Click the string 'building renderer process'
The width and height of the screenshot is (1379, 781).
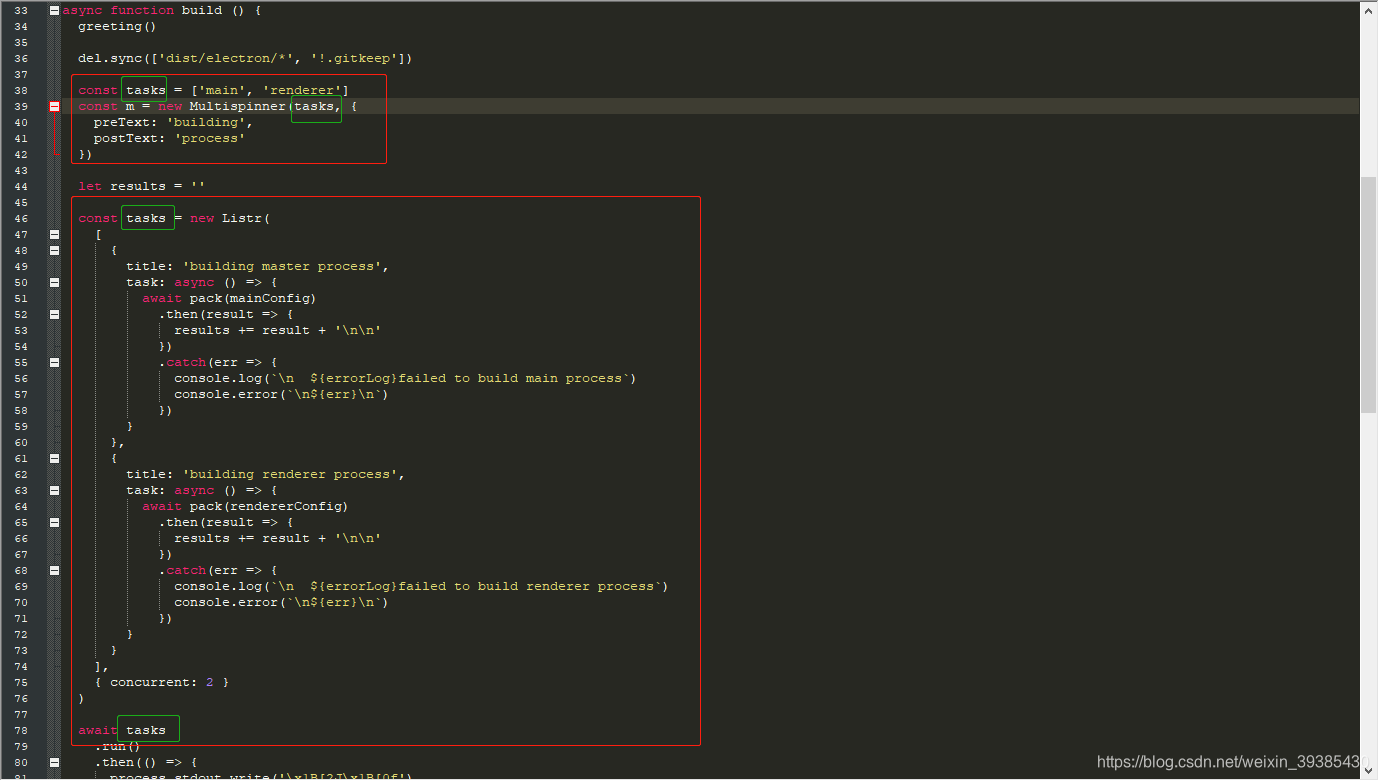(290, 474)
